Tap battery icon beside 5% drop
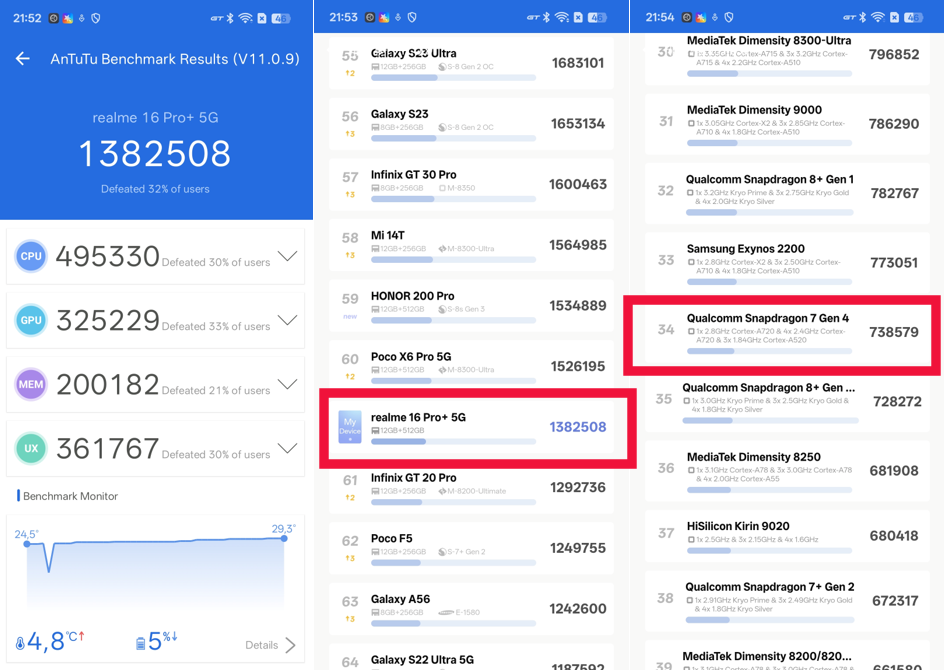The width and height of the screenshot is (944, 670). [x=140, y=644]
